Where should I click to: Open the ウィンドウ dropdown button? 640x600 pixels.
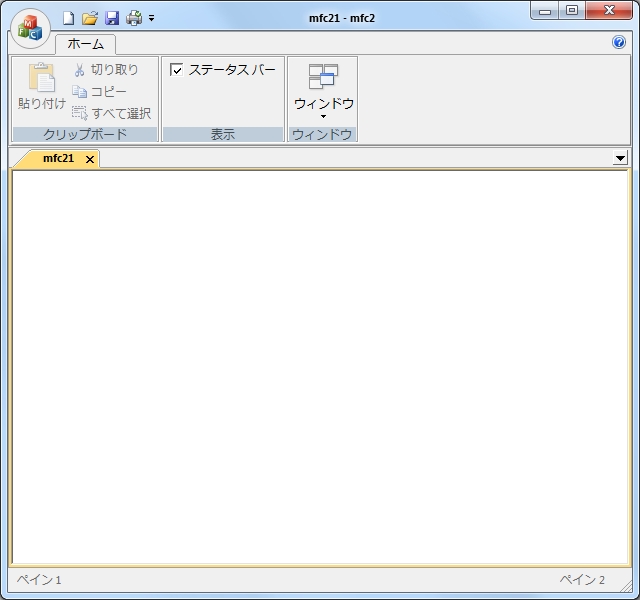click(x=323, y=91)
